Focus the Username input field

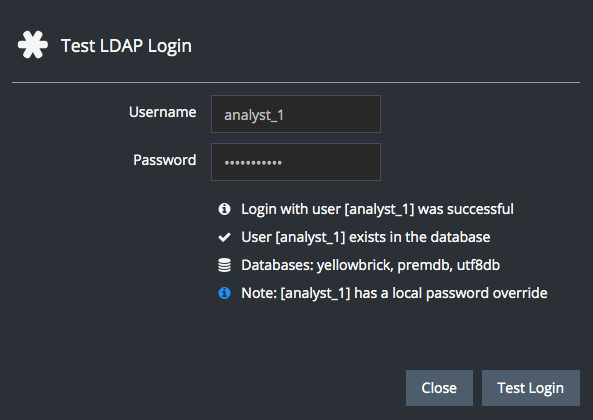pyautogui.click(x=296, y=114)
